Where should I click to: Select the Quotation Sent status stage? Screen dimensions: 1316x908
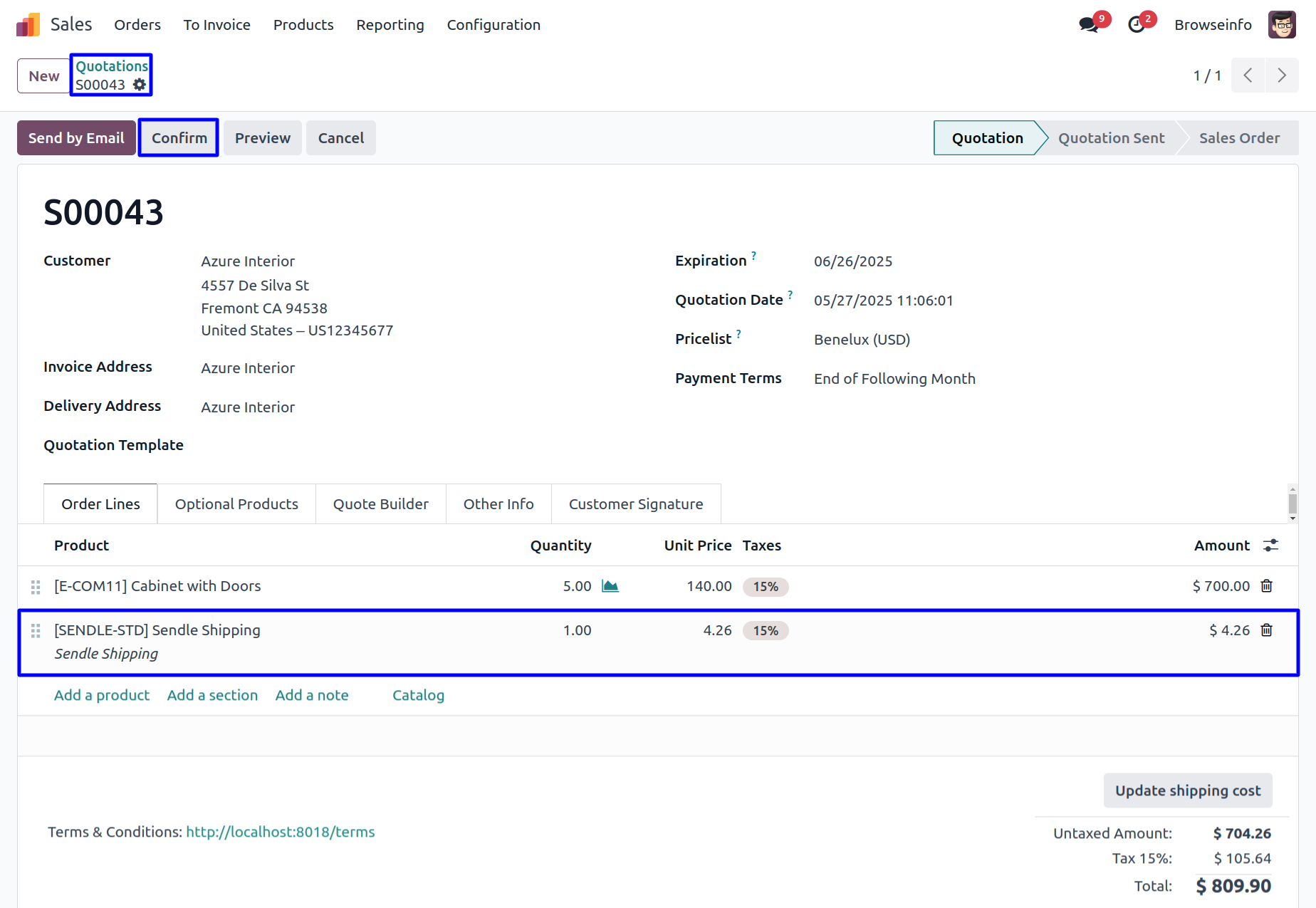pos(1111,138)
